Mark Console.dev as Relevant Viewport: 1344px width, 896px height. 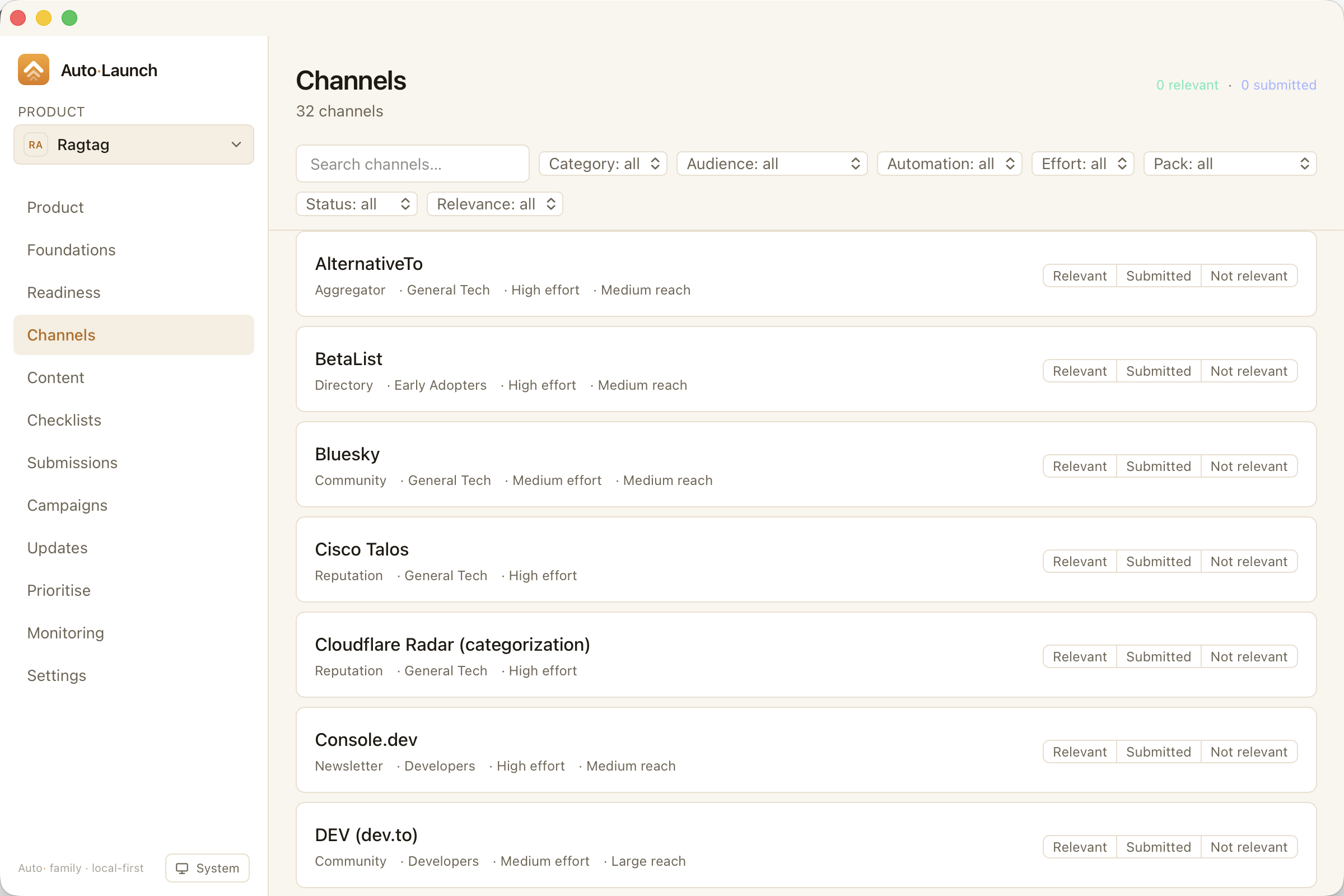[x=1080, y=752]
